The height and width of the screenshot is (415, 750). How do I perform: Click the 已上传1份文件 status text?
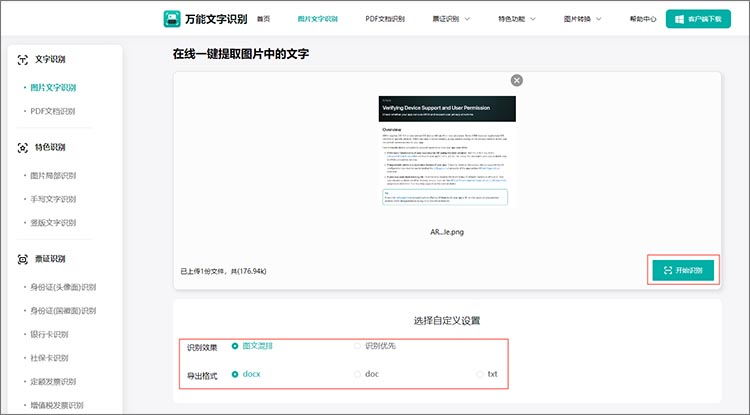pos(223,271)
